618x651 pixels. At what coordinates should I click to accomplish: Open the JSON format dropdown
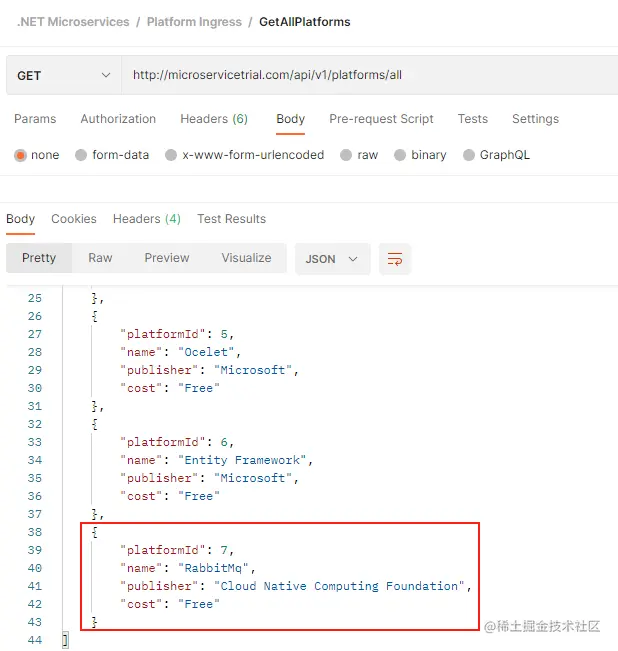point(332,259)
